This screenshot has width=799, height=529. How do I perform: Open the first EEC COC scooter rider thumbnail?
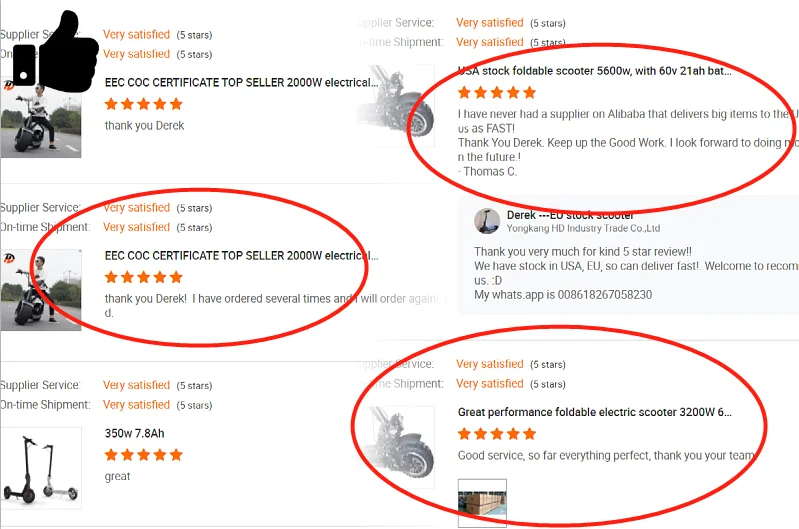[41, 118]
